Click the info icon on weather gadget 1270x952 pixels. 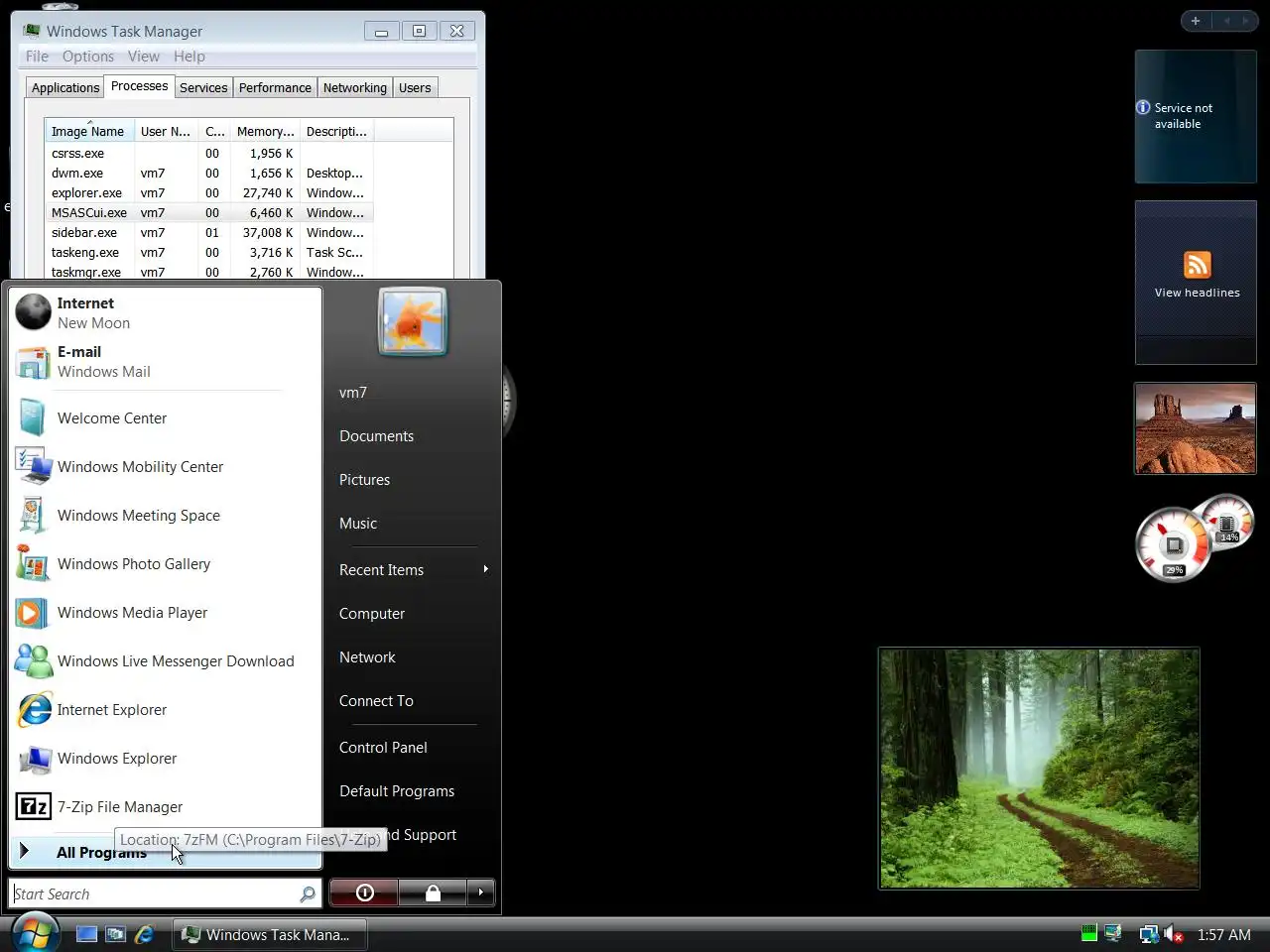[x=1143, y=107]
